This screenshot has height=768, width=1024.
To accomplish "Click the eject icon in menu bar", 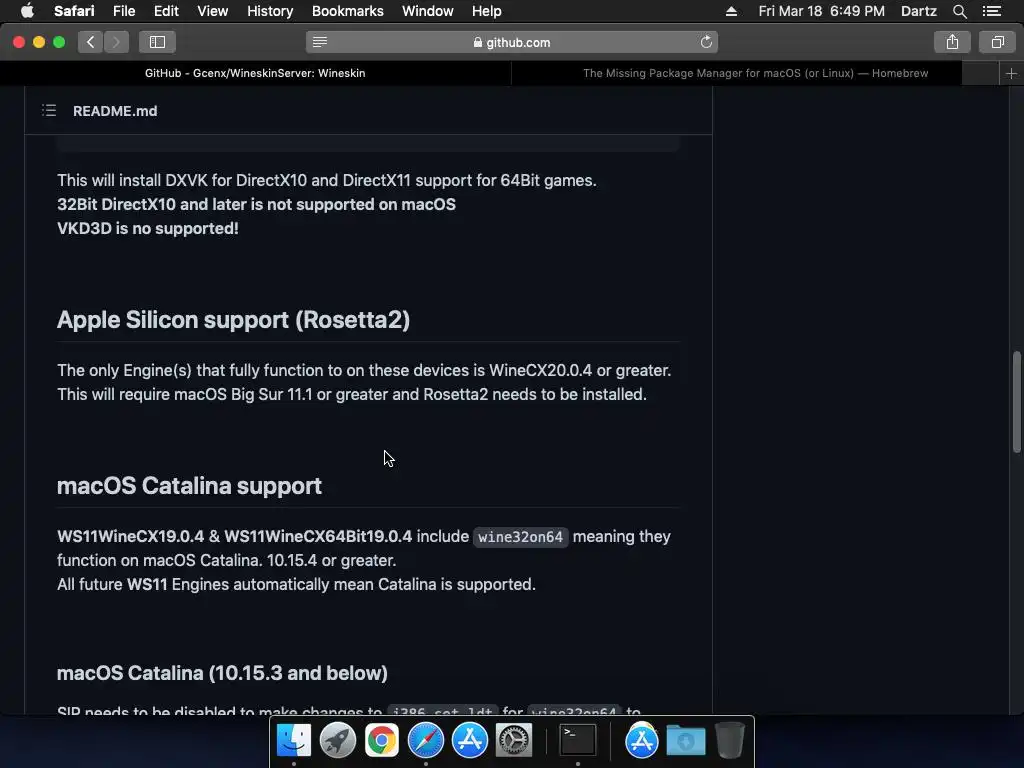I will point(731,11).
